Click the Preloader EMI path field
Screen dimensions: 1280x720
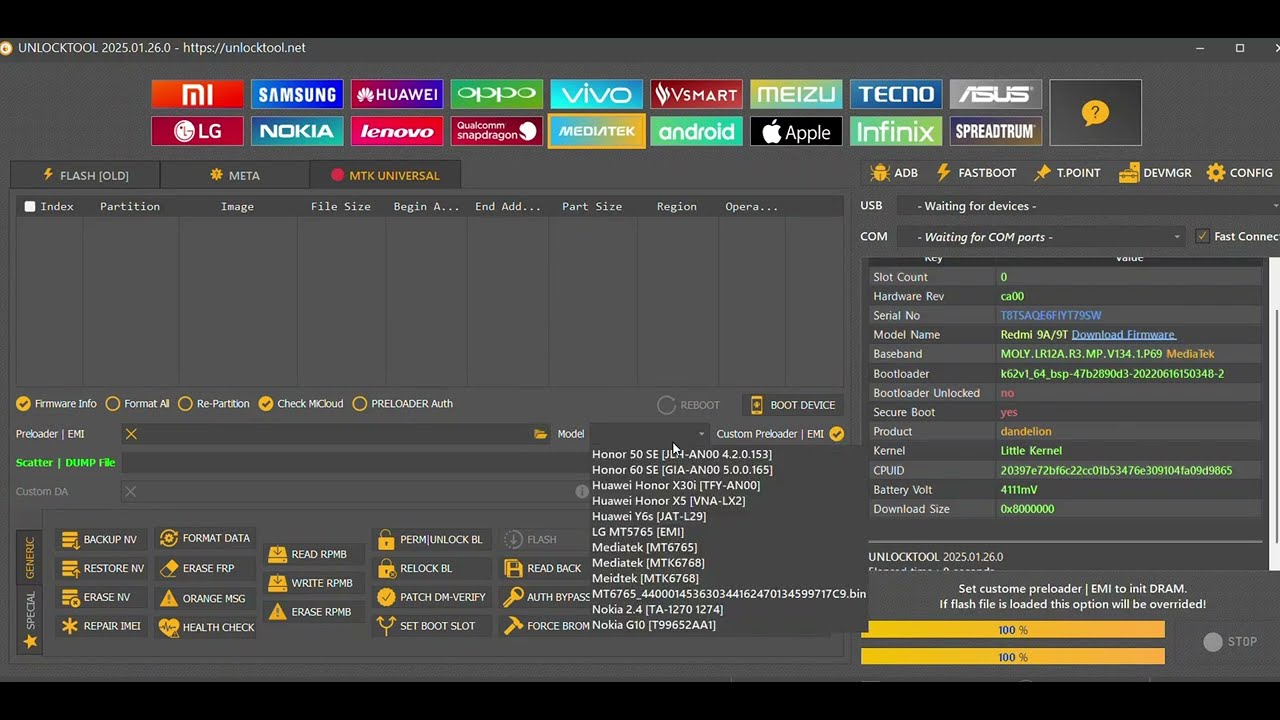[x=336, y=434]
